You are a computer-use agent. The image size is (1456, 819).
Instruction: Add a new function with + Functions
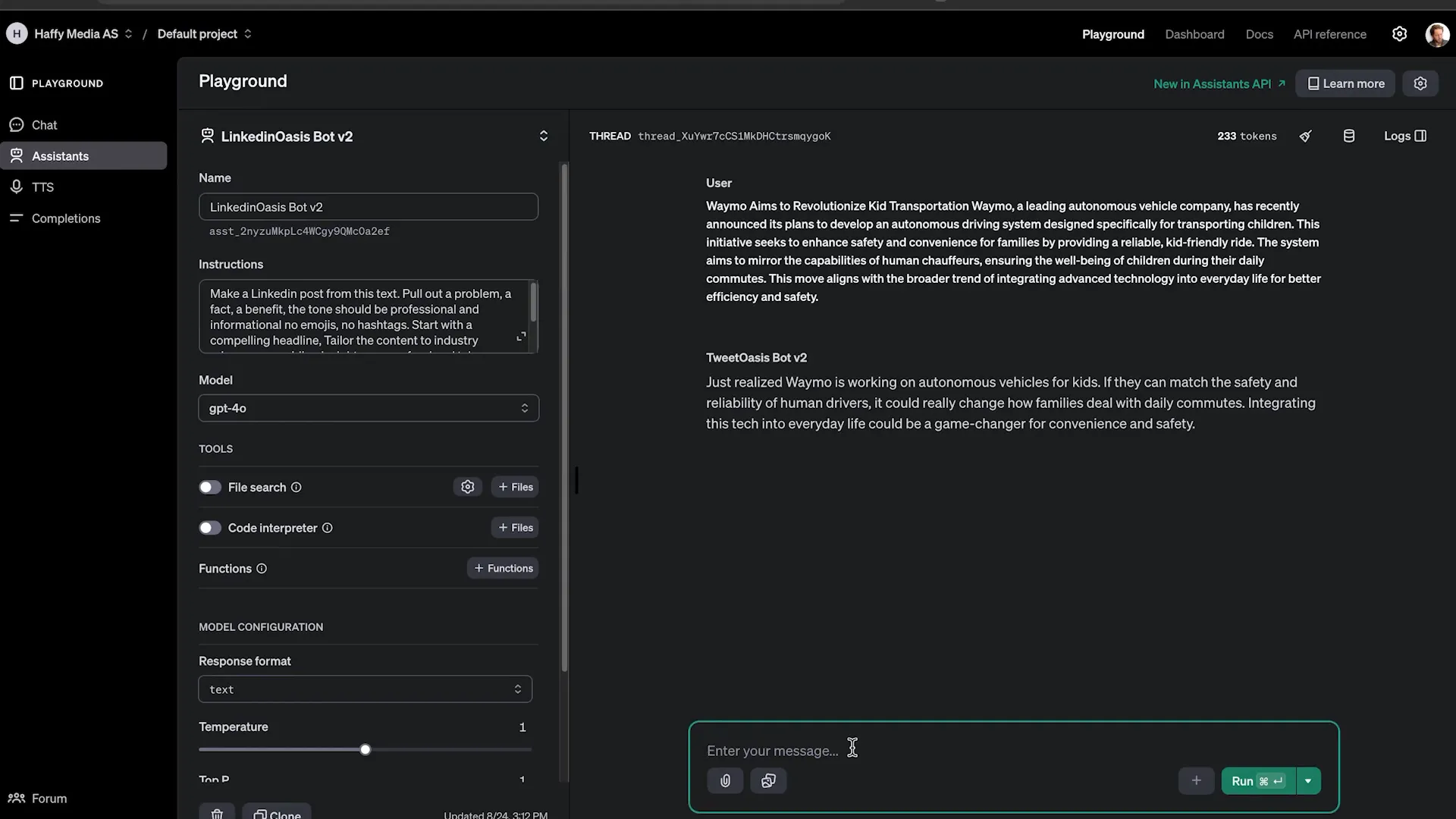click(503, 568)
